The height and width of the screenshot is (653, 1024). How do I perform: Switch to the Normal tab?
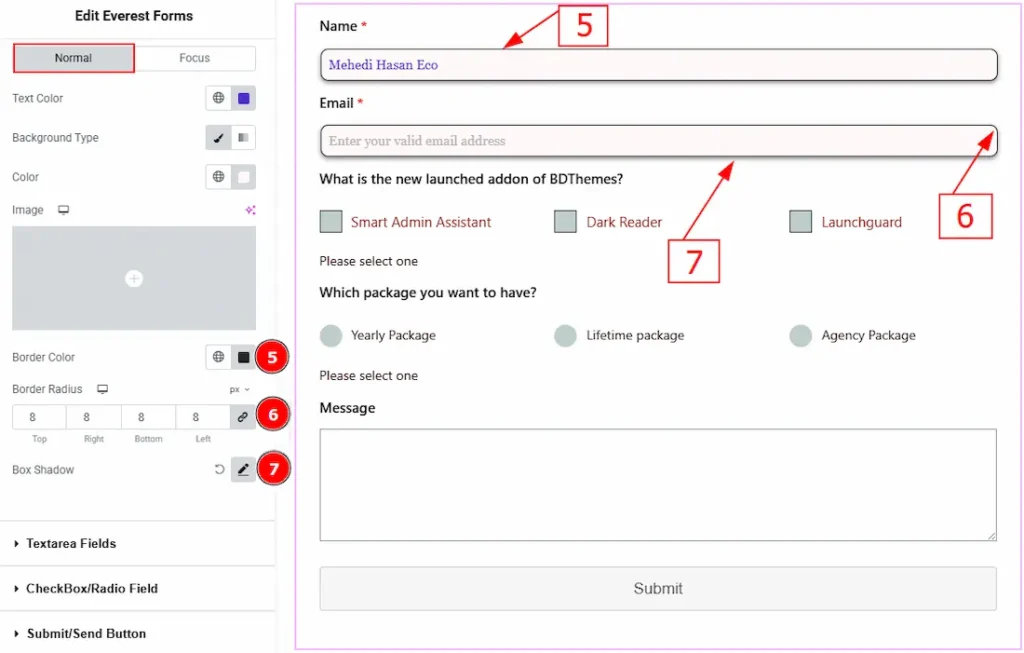point(73,58)
